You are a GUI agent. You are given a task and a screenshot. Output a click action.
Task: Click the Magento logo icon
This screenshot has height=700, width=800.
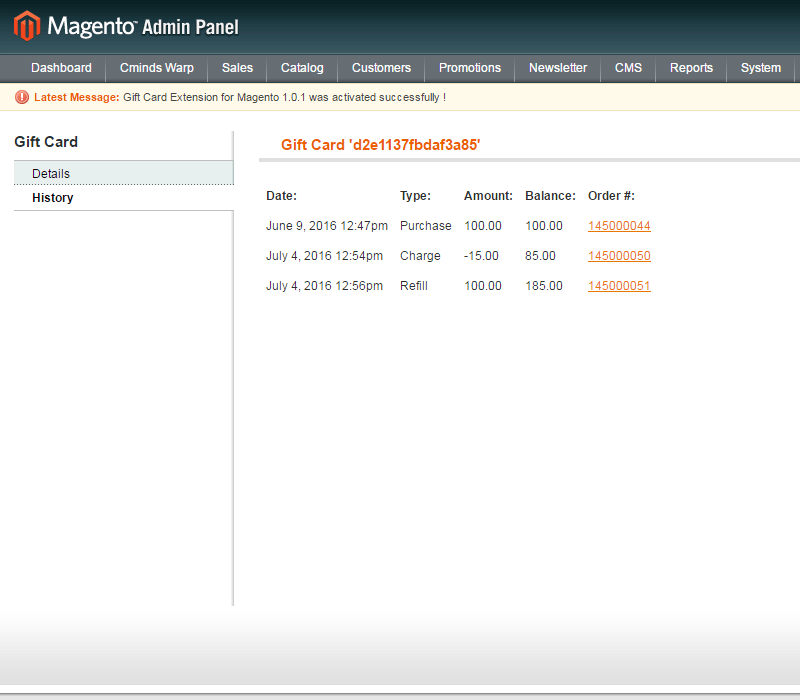(x=27, y=26)
